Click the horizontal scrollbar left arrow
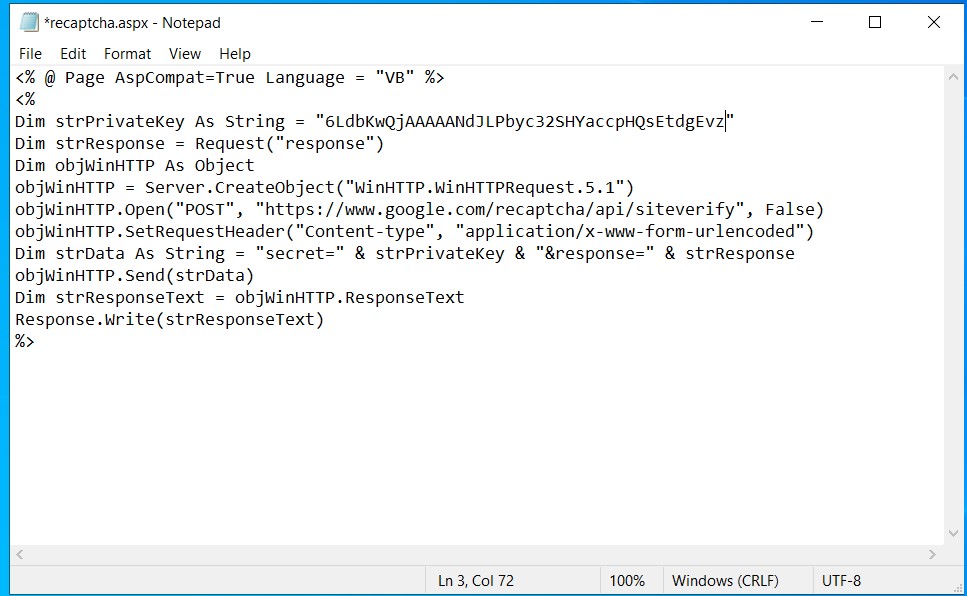This screenshot has width=967, height=596. [20, 555]
